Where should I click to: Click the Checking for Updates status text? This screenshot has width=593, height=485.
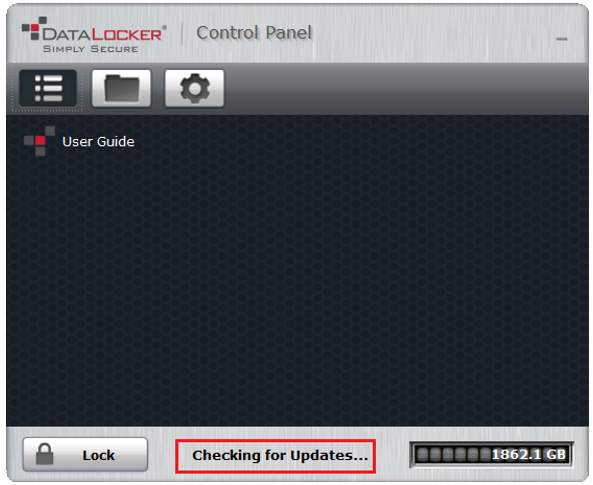click(280, 455)
